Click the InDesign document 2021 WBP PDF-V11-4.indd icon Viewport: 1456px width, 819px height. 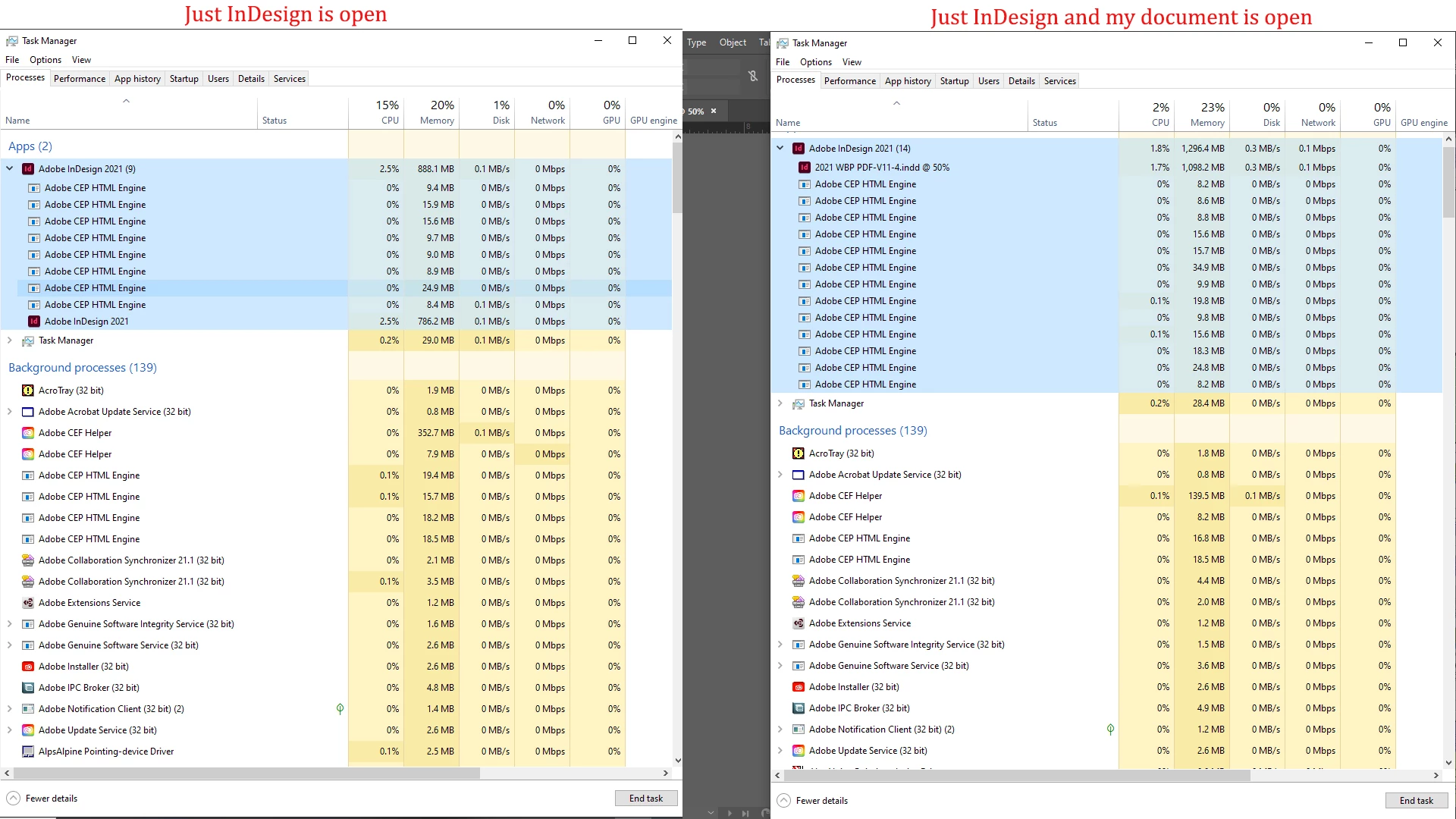(805, 168)
